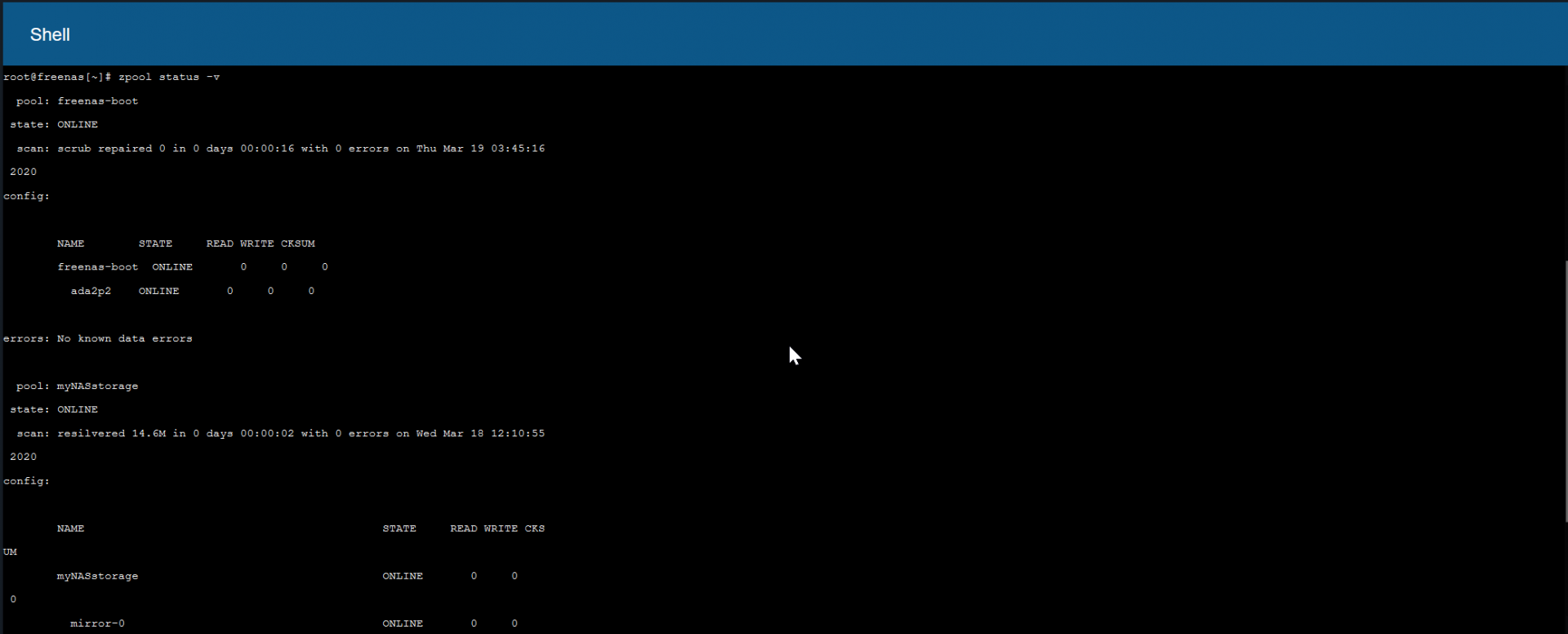Viewport: 1568px width, 634px height.
Task: Click the 'pool: freenas-boot' line
Action: pos(77,101)
